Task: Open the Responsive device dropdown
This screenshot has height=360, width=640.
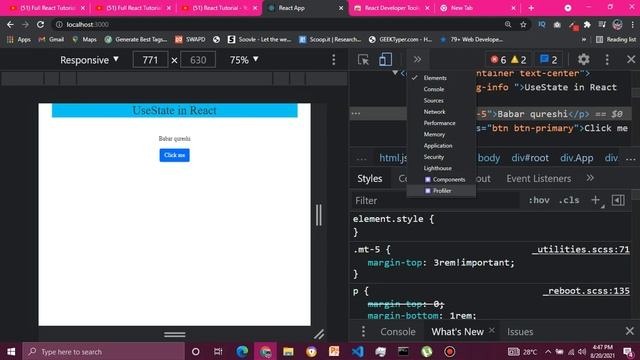Action: coord(89,60)
